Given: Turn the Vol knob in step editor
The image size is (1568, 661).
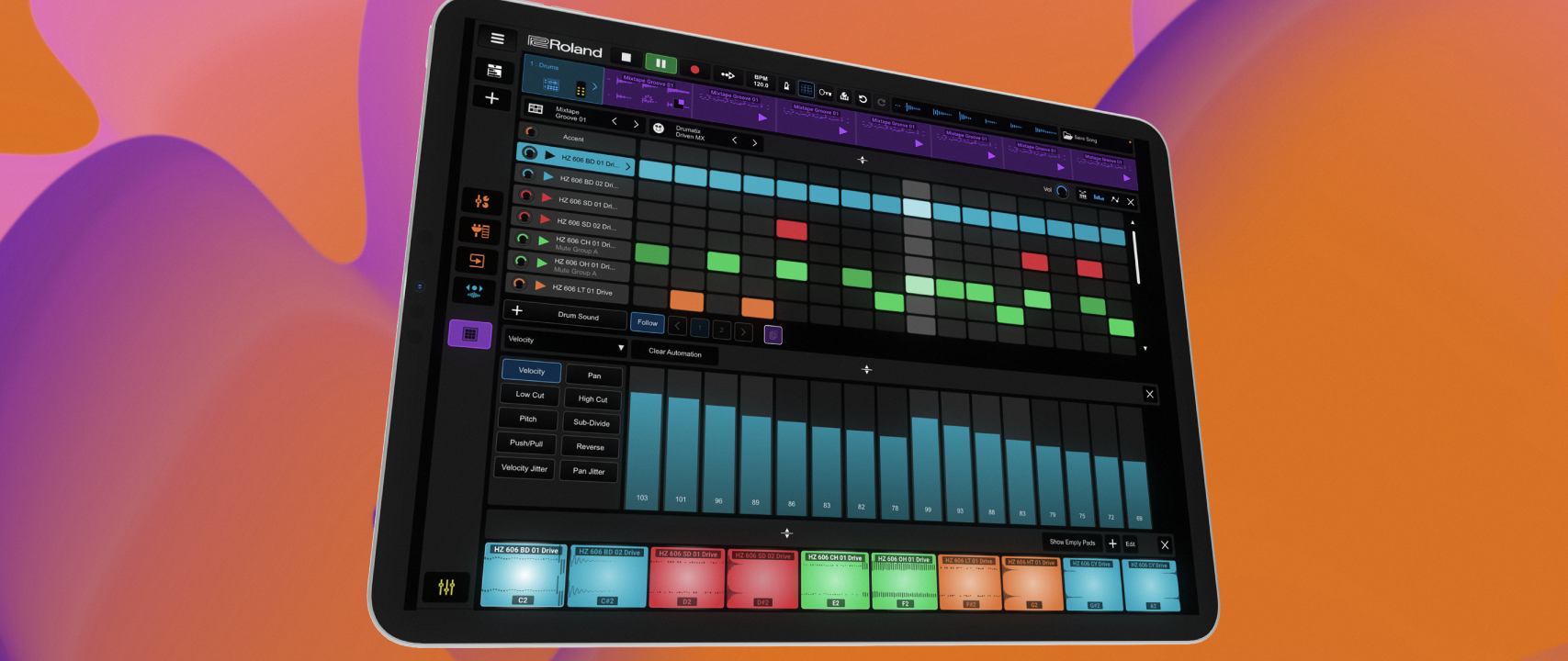Looking at the screenshot, I should pyautogui.click(x=1062, y=191).
